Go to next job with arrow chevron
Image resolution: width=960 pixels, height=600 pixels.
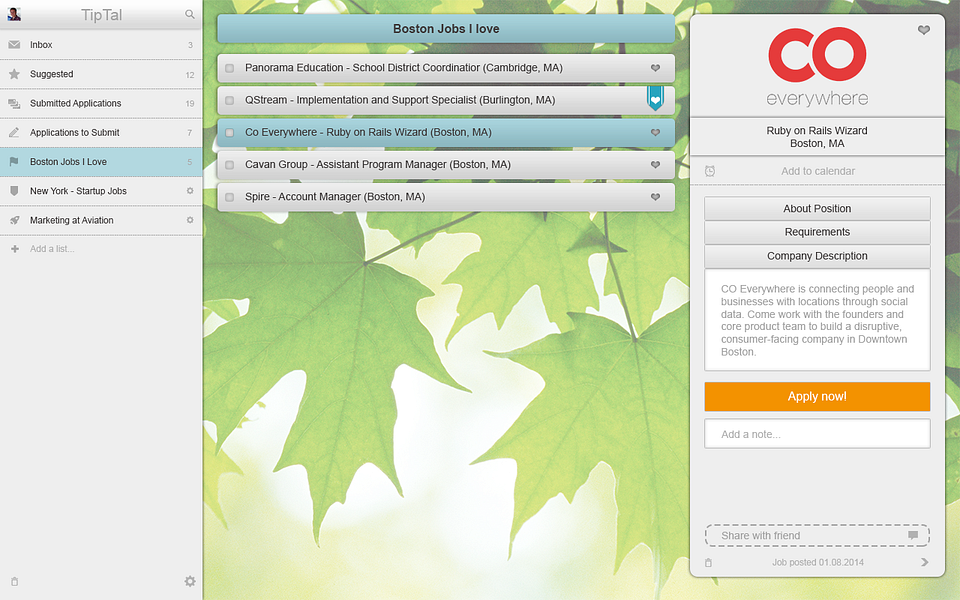pyautogui.click(x=924, y=562)
